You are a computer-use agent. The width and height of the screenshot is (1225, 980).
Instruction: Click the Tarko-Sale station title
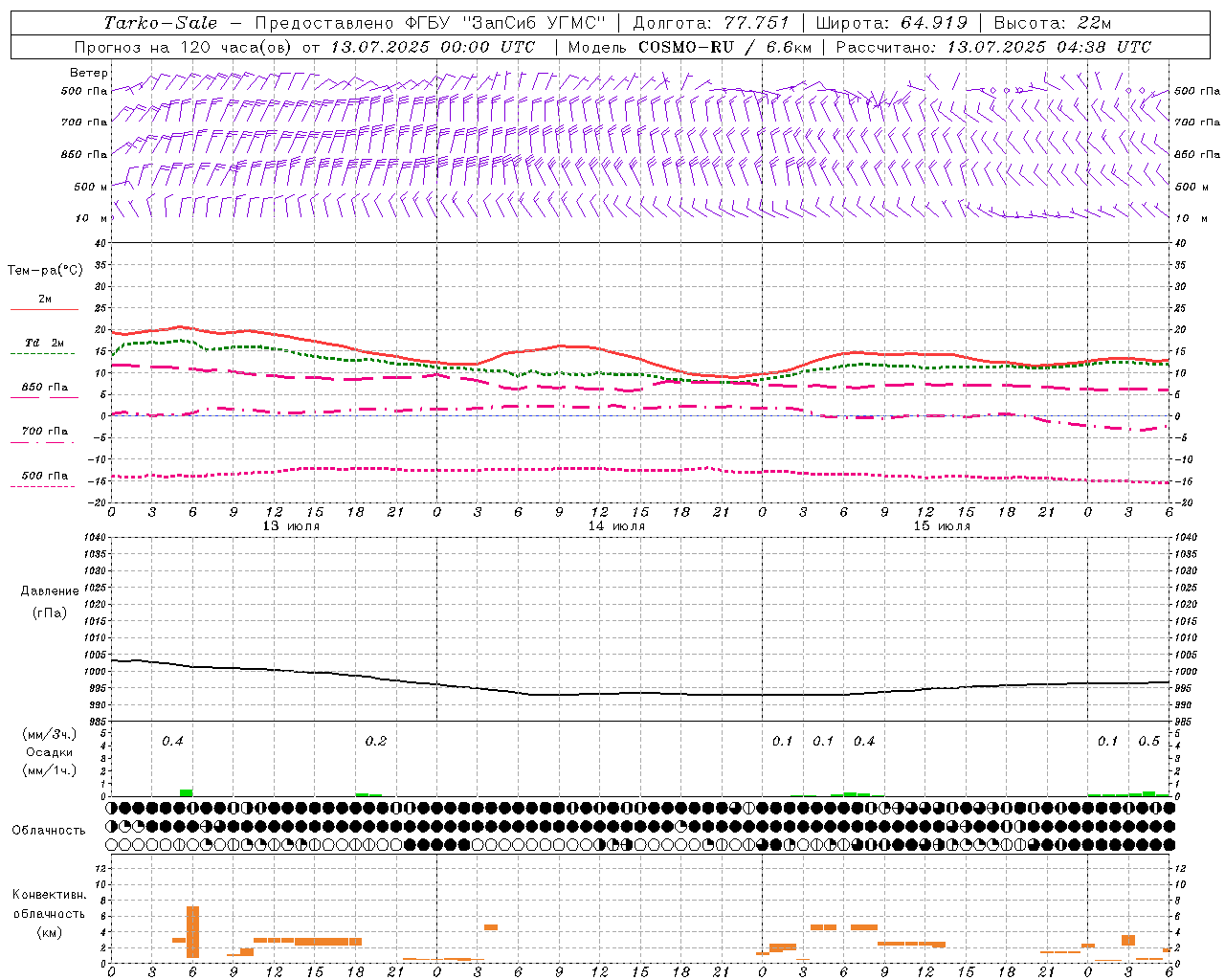pyautogui.click(x=160, y=23)
